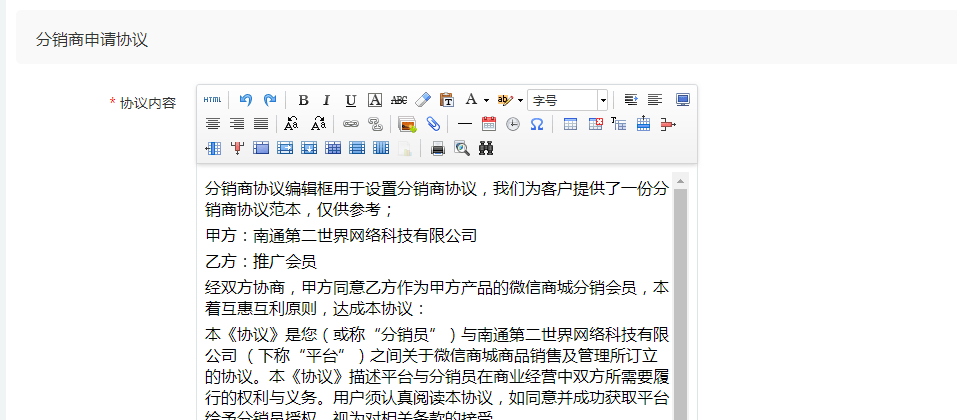Split cell into rows

click(x=356, y=148)
